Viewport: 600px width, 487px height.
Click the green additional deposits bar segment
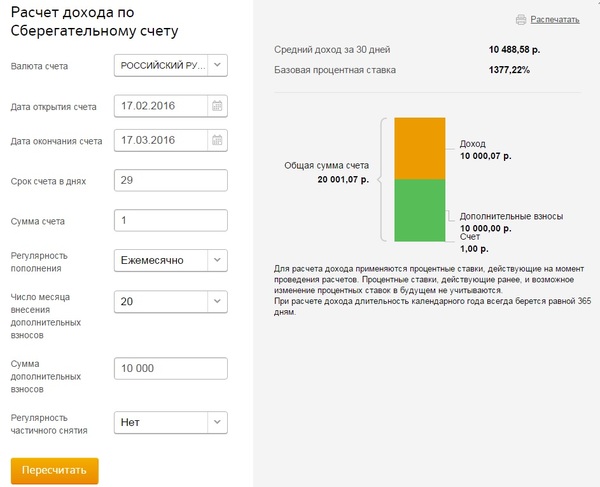(x=420, y=210)
